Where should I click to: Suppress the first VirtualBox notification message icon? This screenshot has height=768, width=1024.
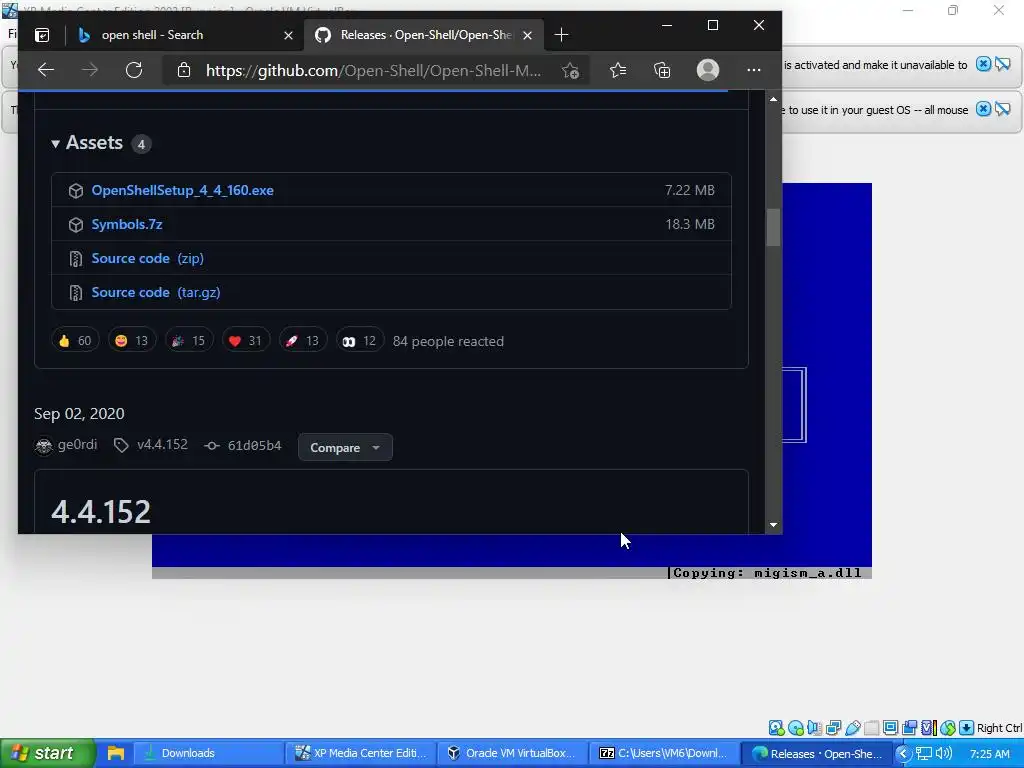[1002, 64]
